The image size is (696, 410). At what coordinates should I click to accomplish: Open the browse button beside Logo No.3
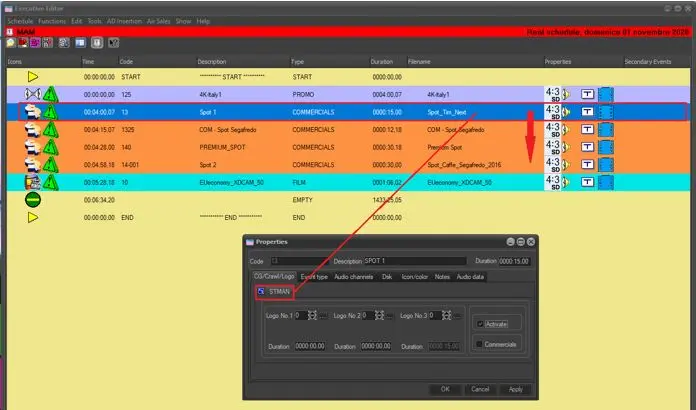[457, 316]
